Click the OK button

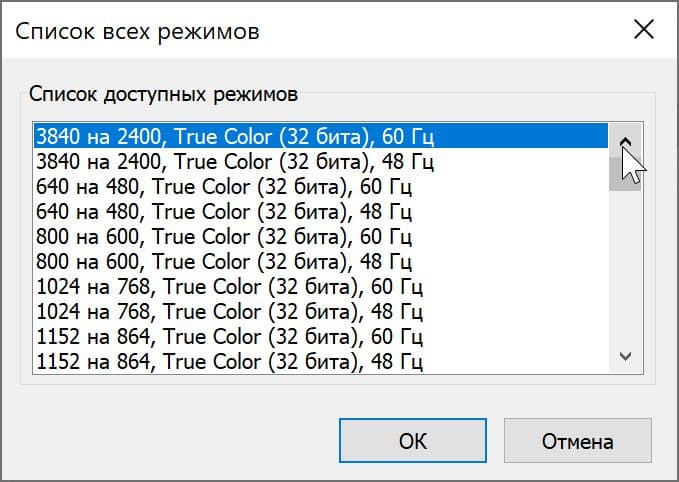coord(412,441)
